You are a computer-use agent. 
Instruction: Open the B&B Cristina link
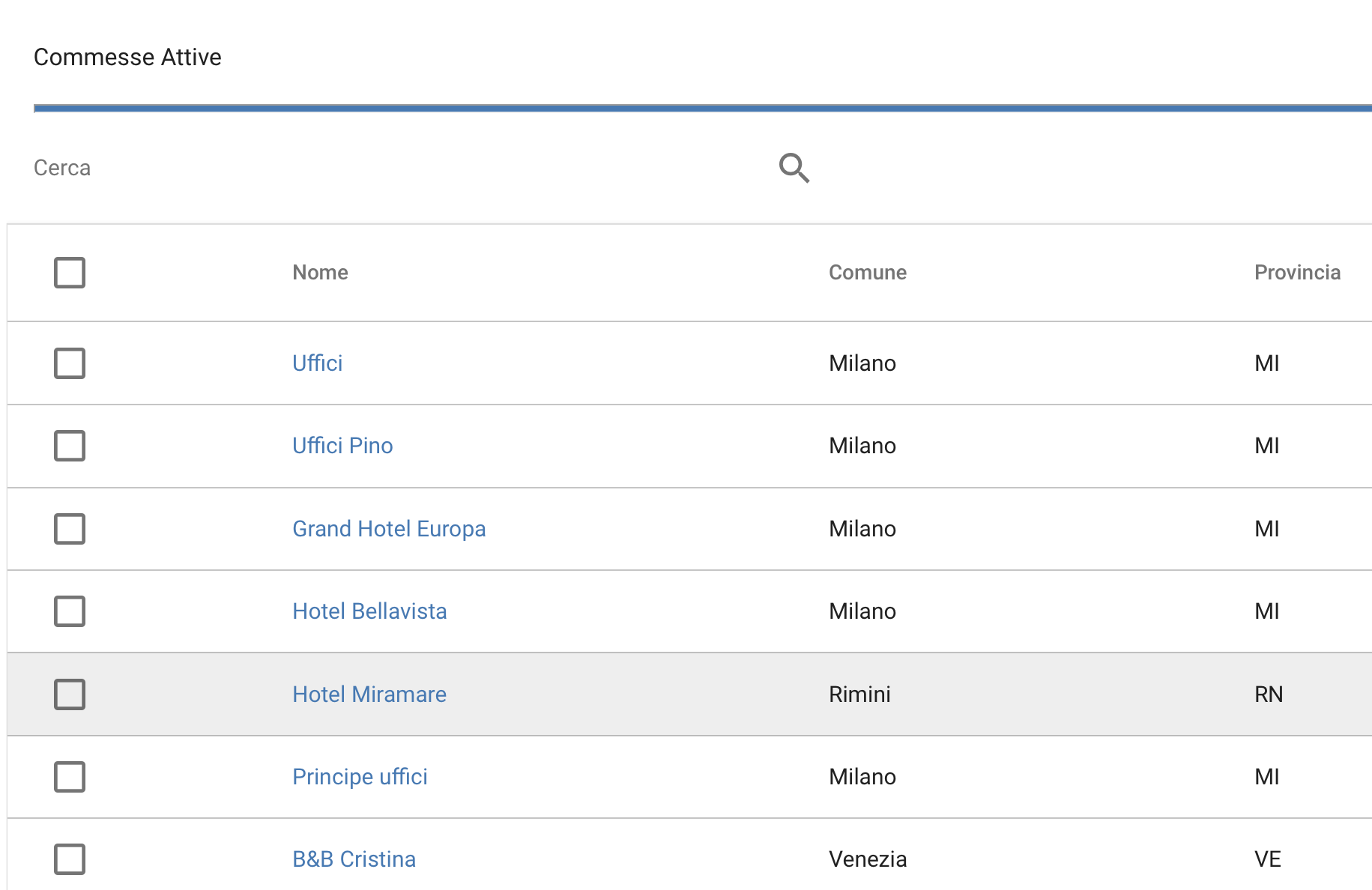[354, 859]
